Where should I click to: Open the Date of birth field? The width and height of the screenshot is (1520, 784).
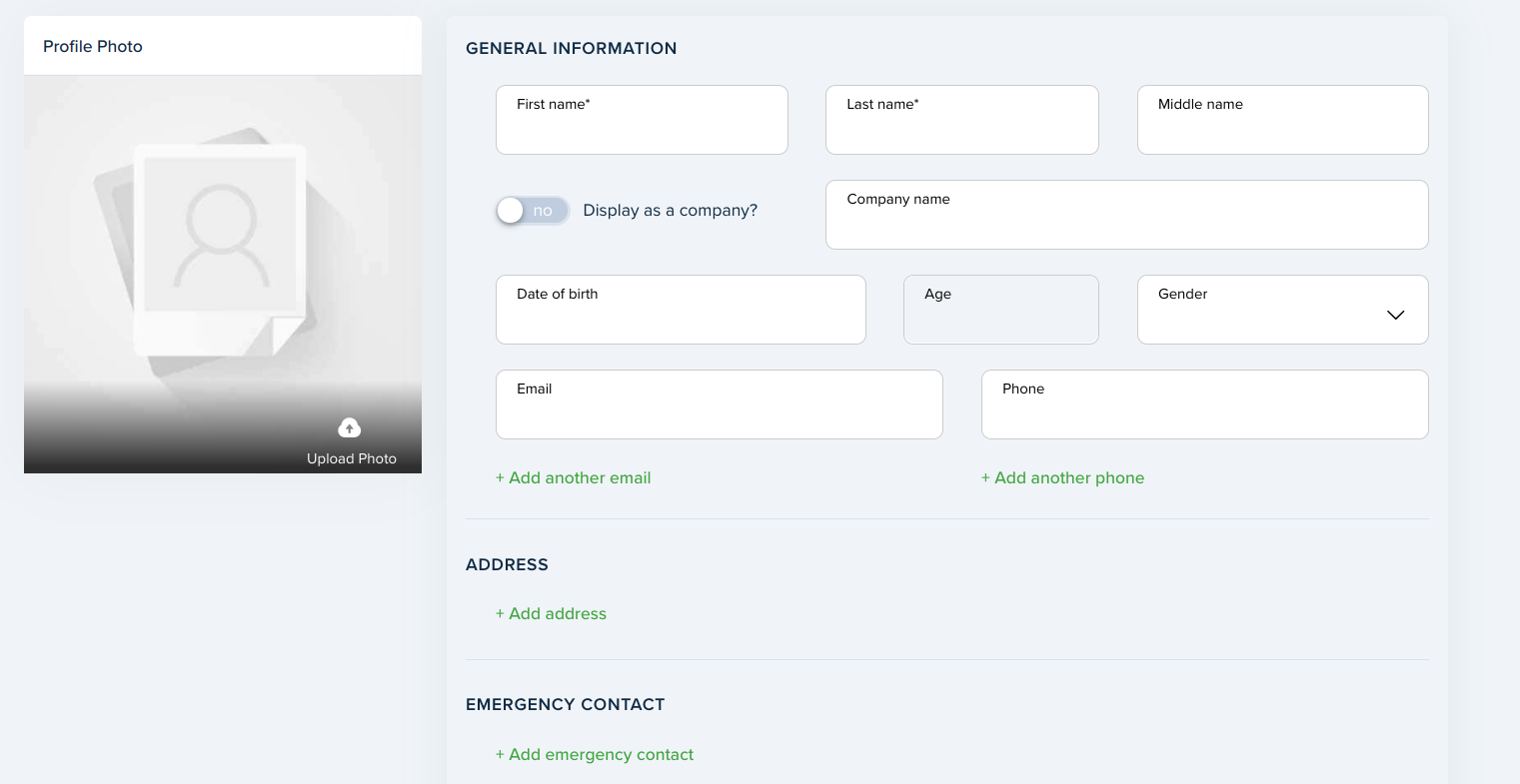(681, 310)
